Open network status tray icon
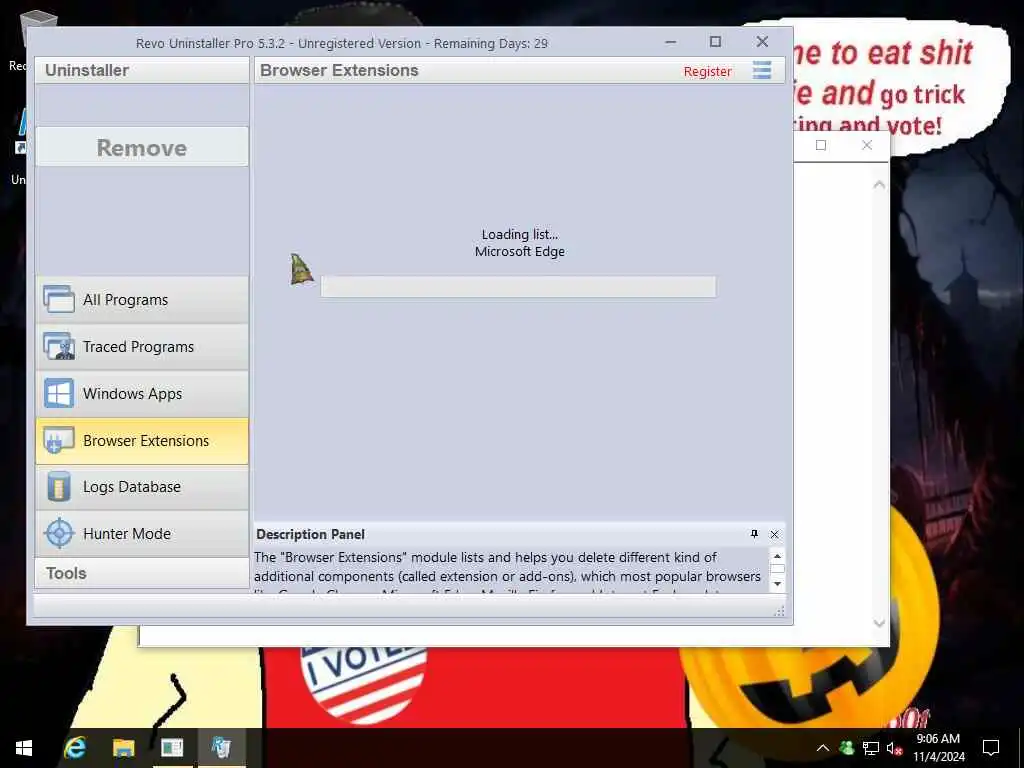 [871, 748]
